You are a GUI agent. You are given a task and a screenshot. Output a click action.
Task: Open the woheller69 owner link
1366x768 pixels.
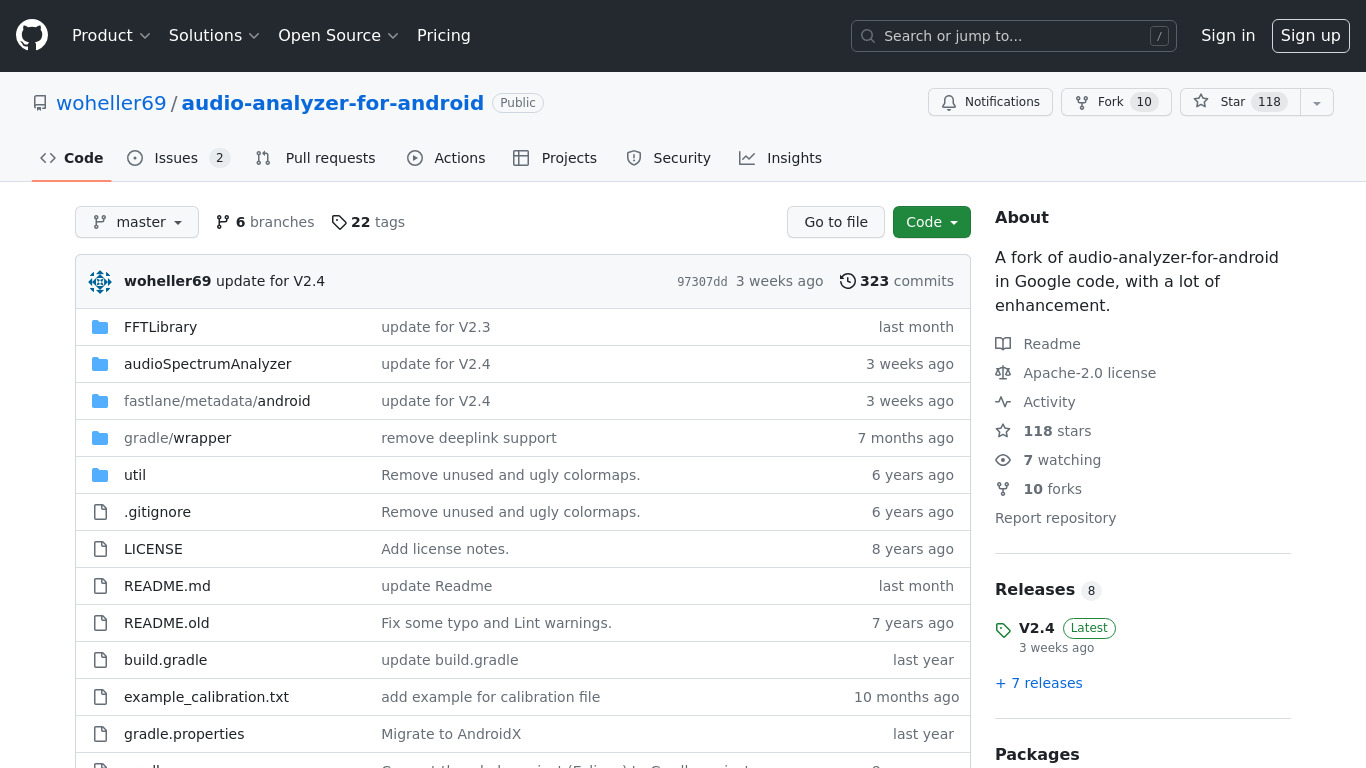(111, 103)
